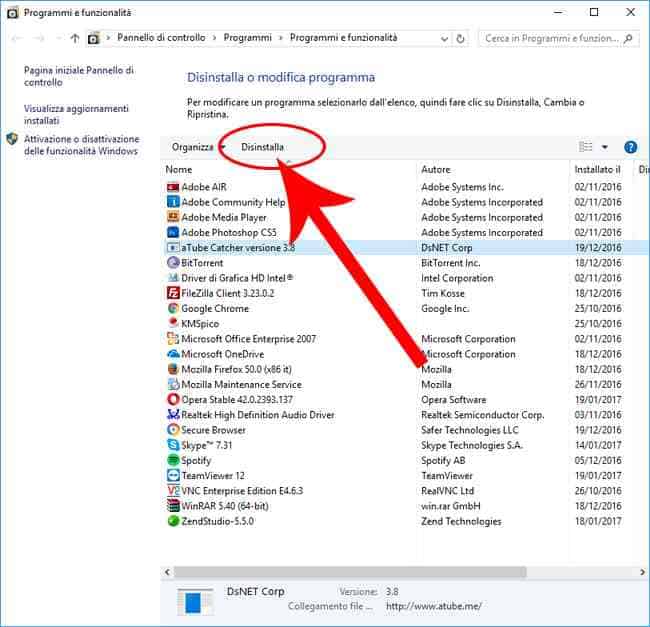This screenshot has height=627, width=650.
Task: Click the horizontal scrollbar thumb
Action: (350, 572)
